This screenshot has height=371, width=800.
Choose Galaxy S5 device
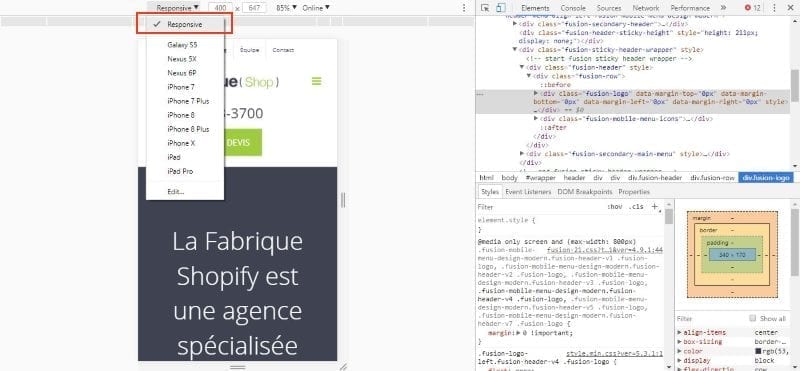[x=185, y=45]
